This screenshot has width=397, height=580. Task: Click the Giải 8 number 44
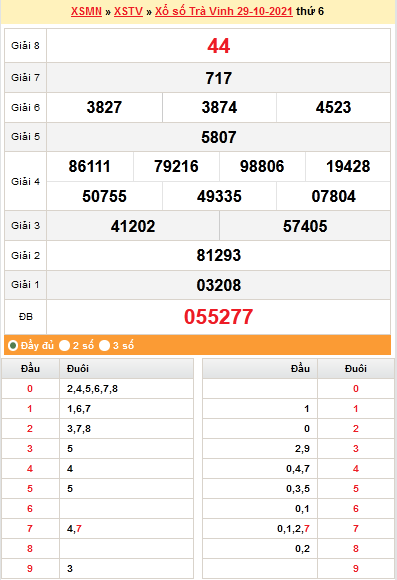pos(218,46)
